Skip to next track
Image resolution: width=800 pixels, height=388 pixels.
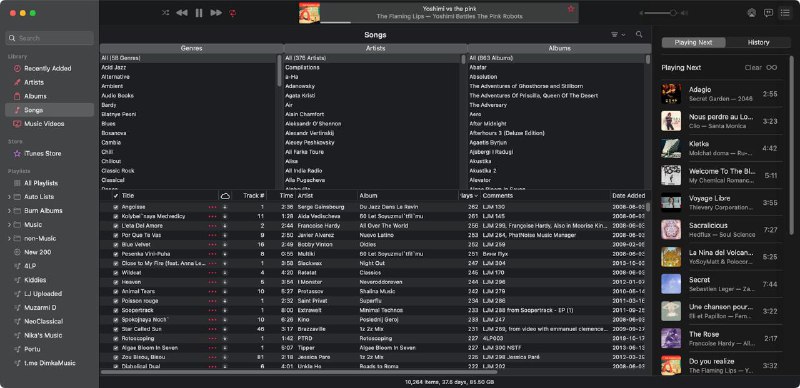[216, 13]
